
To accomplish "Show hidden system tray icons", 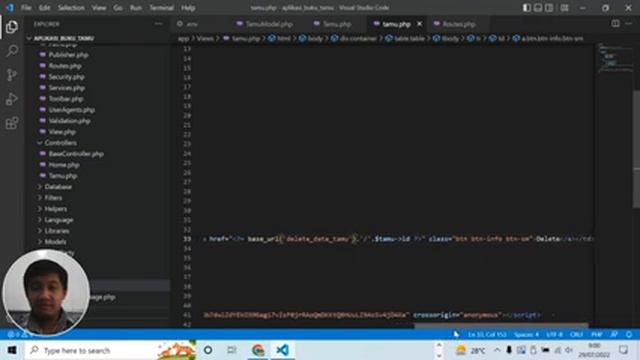I will [x=497, y=350].
